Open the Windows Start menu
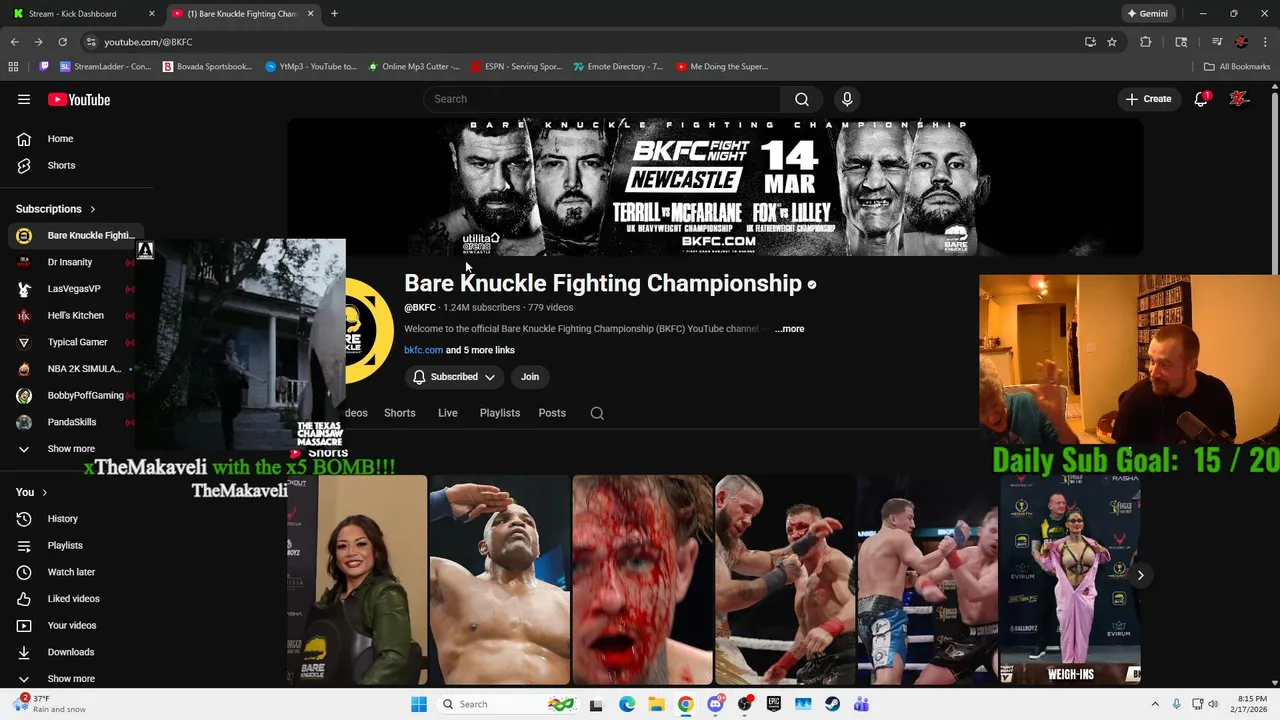1280x720 pixels. (x=419, y=704)
